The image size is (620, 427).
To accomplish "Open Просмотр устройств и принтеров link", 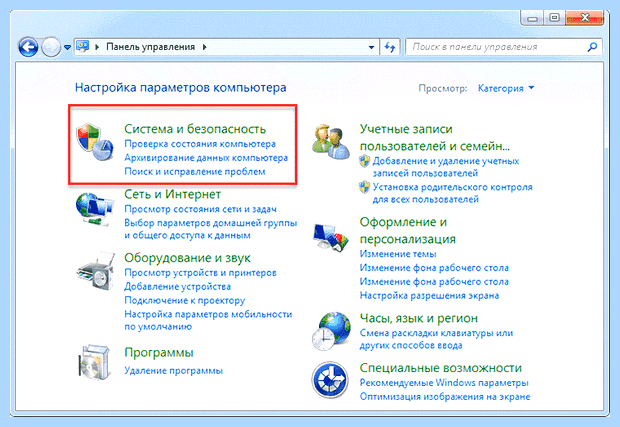I will coord(200,273).
